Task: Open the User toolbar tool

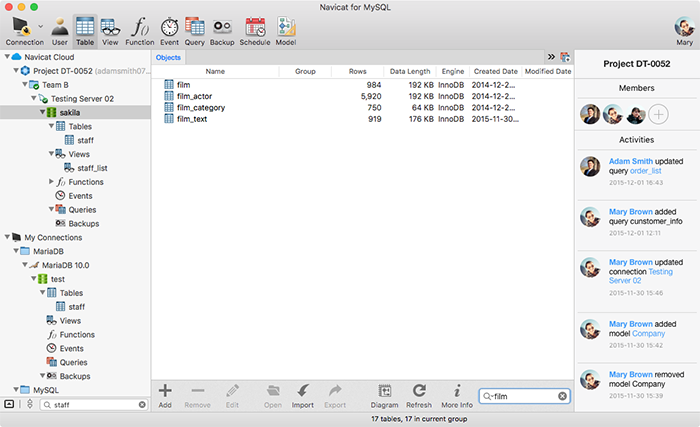Action: pyautogui.click(x=59, y=31)
